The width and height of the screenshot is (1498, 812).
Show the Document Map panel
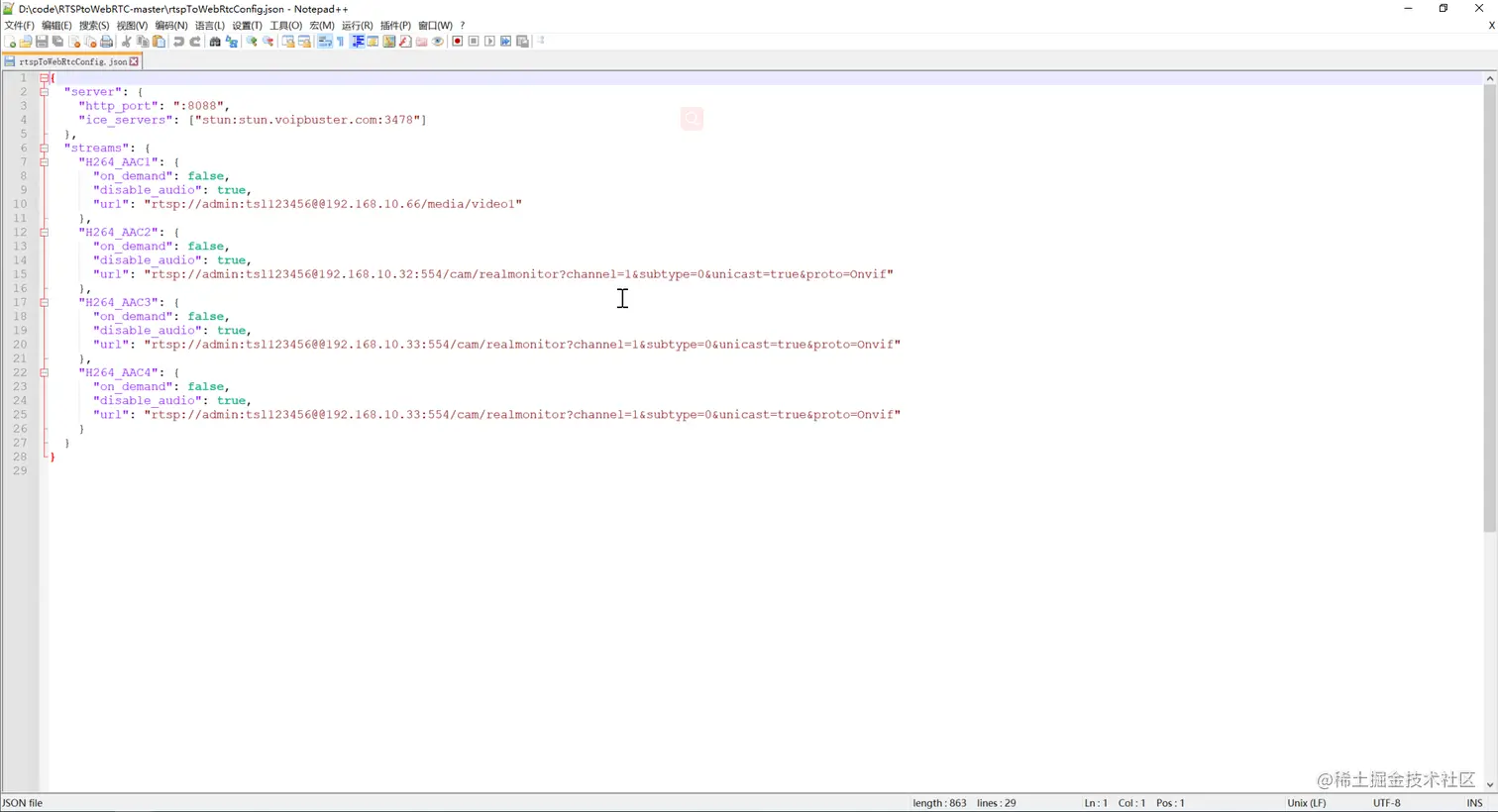pos(389,42)
